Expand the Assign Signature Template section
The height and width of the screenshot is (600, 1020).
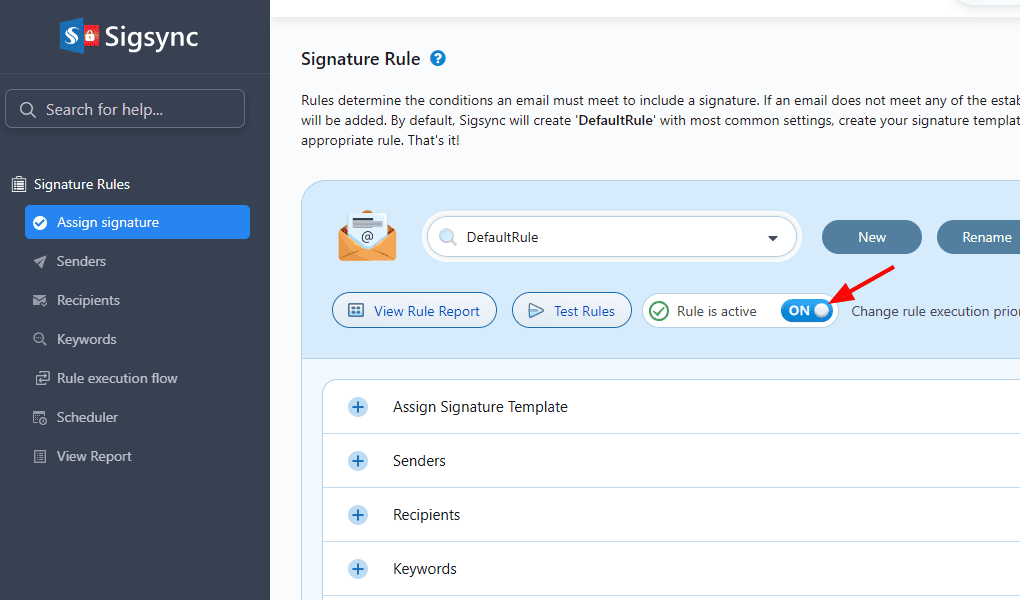[x=358, y=407]
